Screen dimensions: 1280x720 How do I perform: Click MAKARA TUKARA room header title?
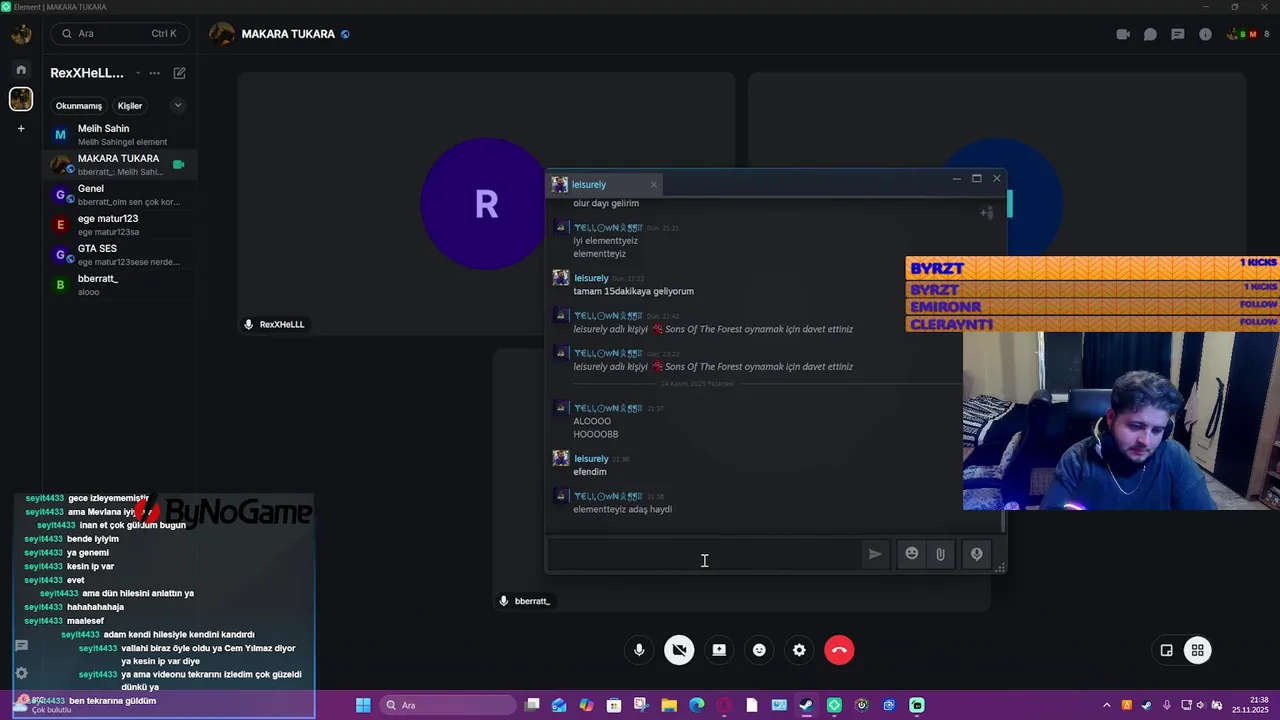pos(288,34)
